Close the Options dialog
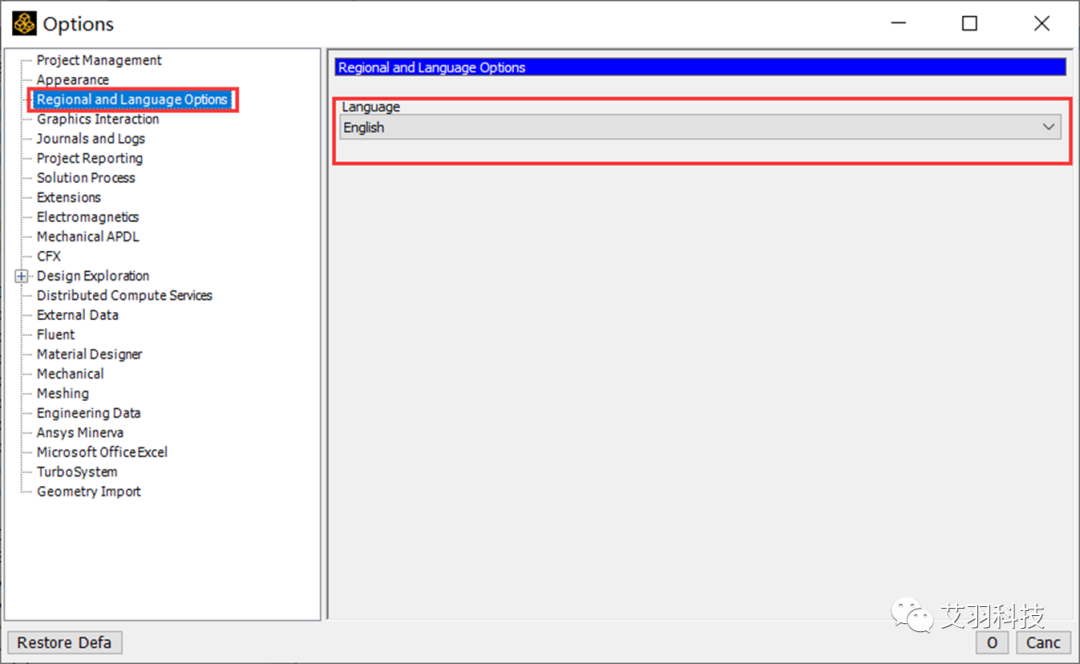 coord(1041,23)
